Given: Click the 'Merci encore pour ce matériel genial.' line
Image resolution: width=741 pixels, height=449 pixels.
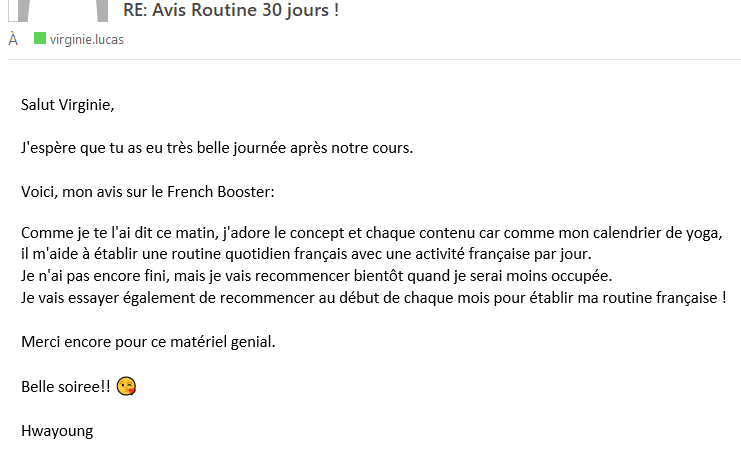Looking at the screenshot, I should click(148, 341).
